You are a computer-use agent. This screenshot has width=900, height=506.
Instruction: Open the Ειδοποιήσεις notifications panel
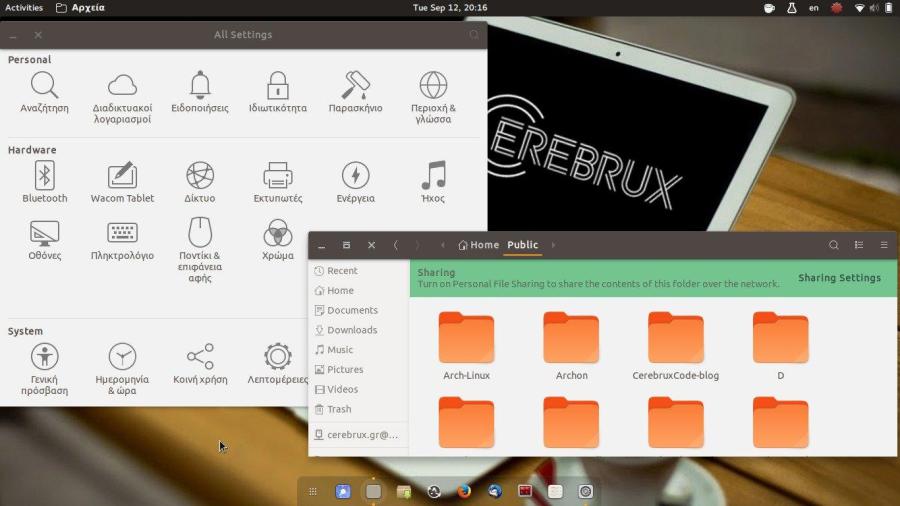tap(200, 92)
